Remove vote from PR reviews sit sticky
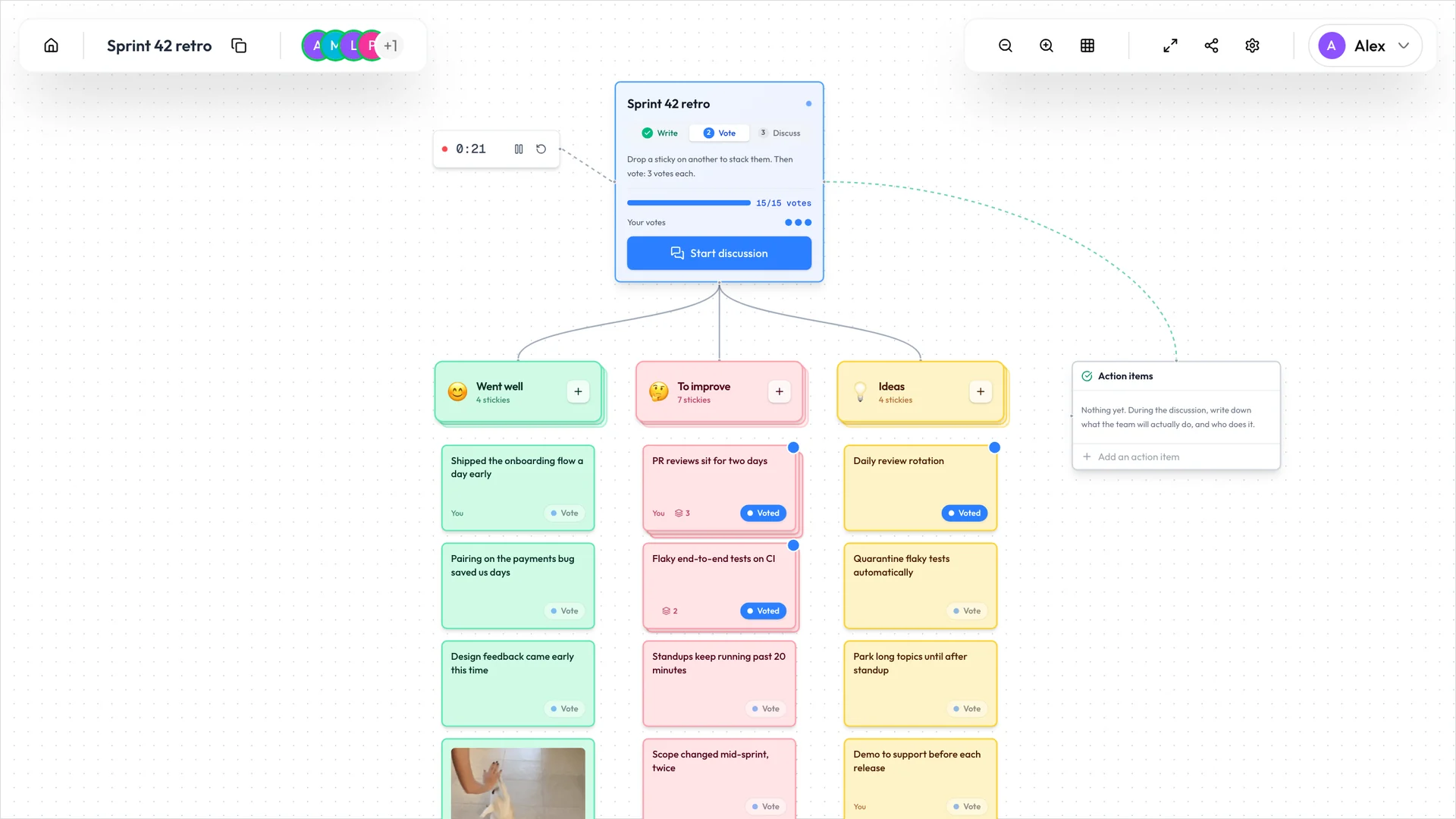The height and width of the screenshot is (819, 1456). pos(763,513)
